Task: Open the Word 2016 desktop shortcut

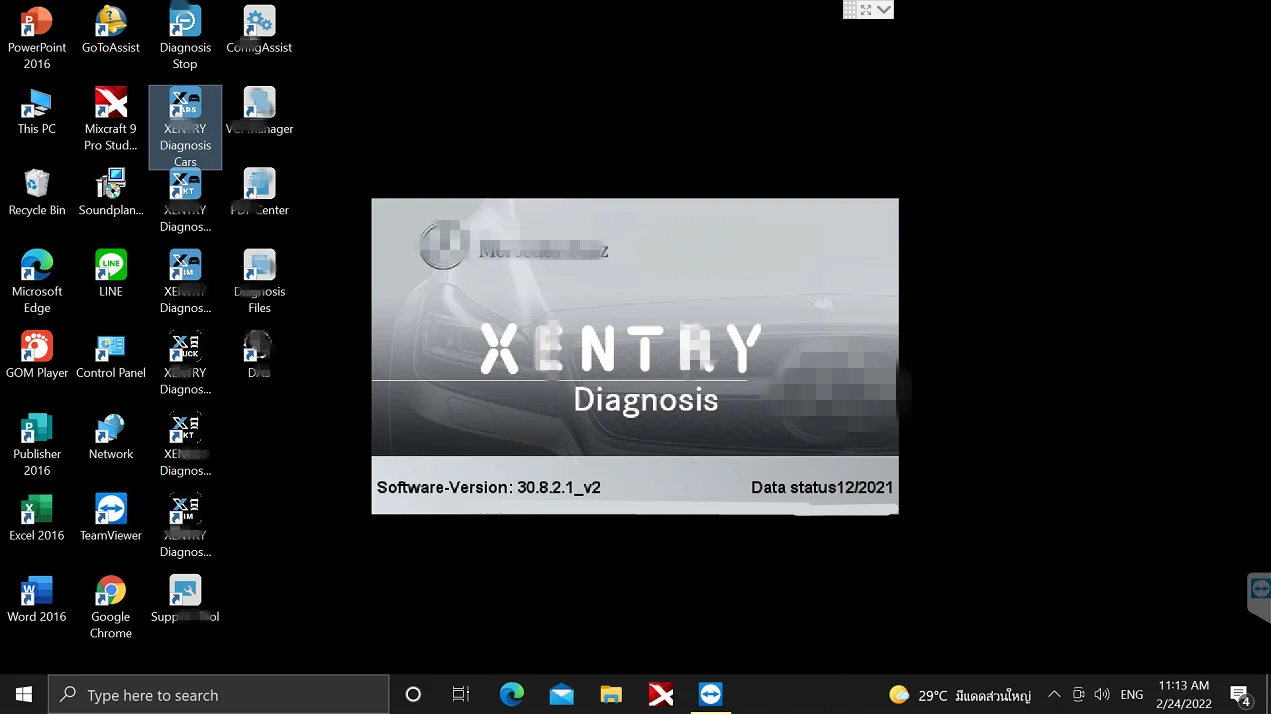Action: [x=37, y=598]
